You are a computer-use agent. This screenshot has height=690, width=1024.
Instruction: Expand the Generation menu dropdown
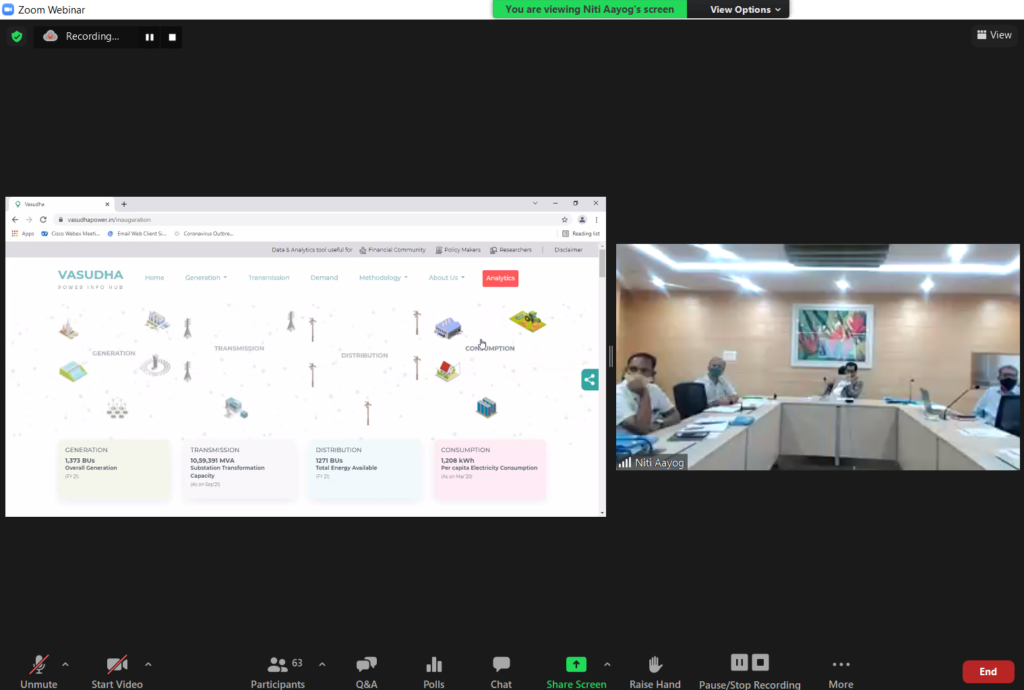click(206, 278)
